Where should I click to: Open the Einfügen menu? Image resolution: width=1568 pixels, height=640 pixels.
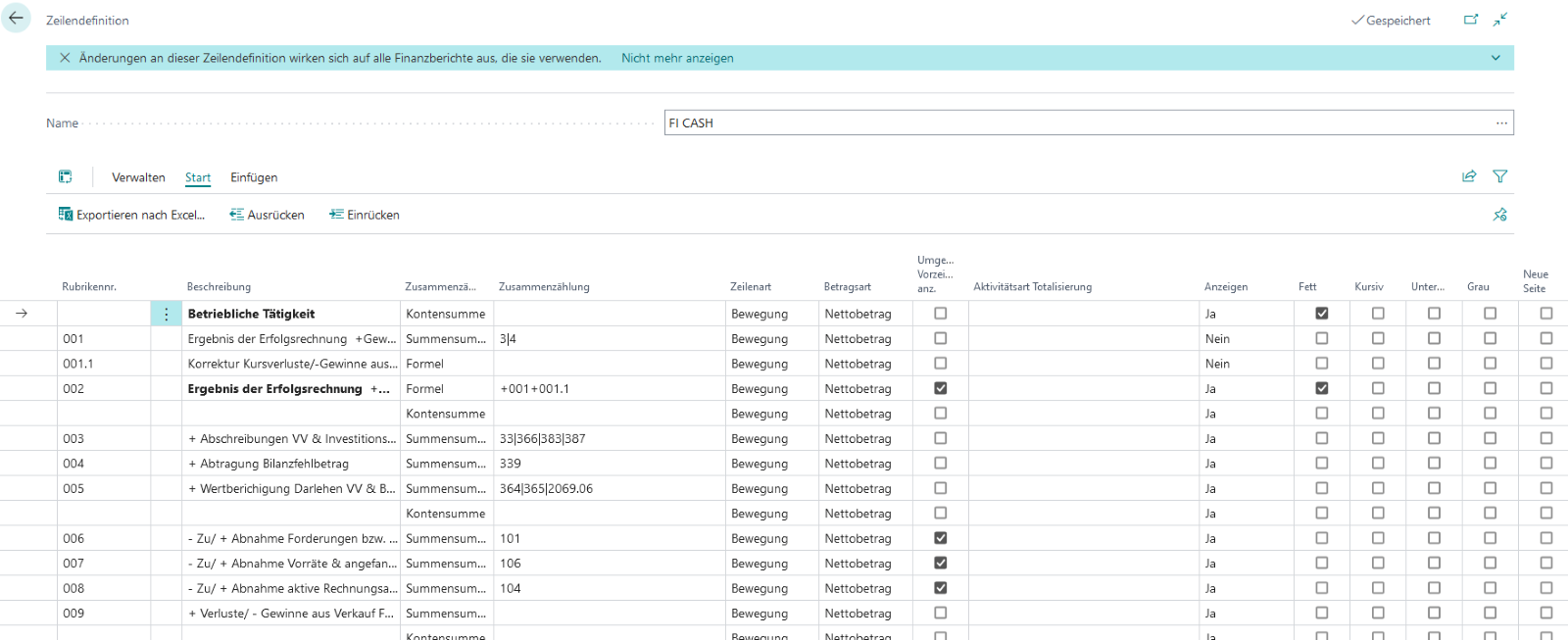(254, 177)
